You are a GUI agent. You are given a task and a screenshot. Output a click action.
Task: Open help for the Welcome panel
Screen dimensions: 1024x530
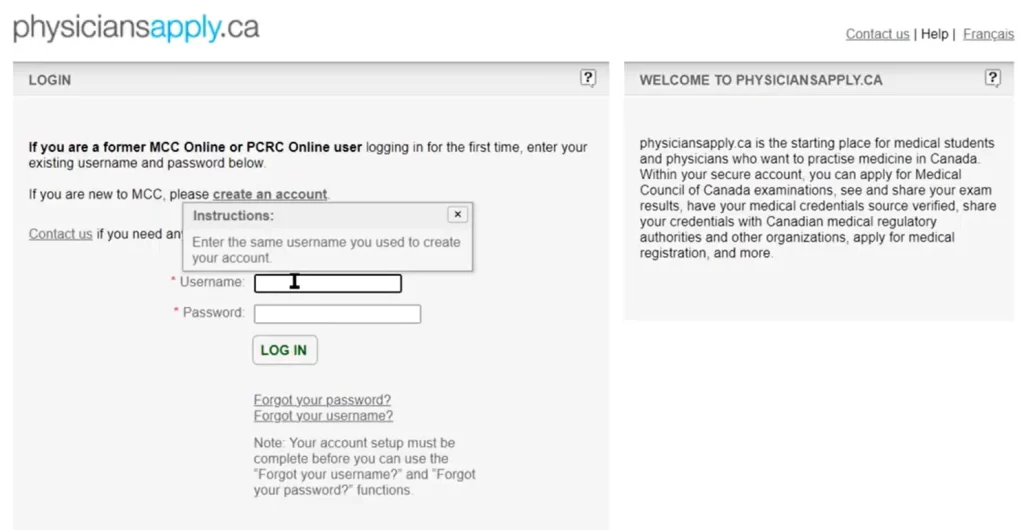[992, 78]
